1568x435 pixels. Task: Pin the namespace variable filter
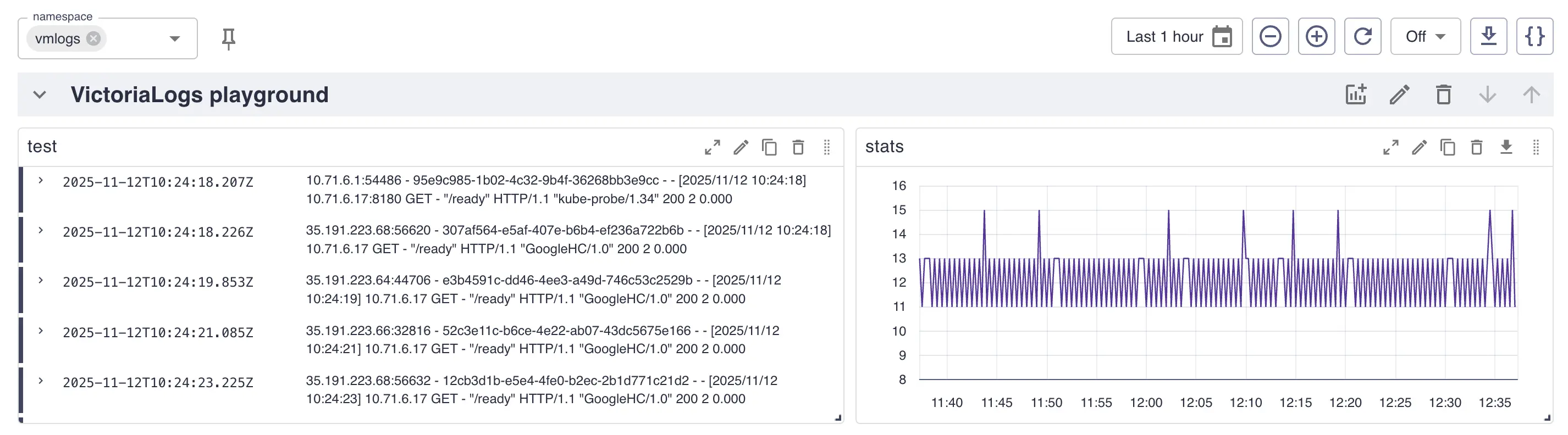pyautogui.click(x=228, y=39)
